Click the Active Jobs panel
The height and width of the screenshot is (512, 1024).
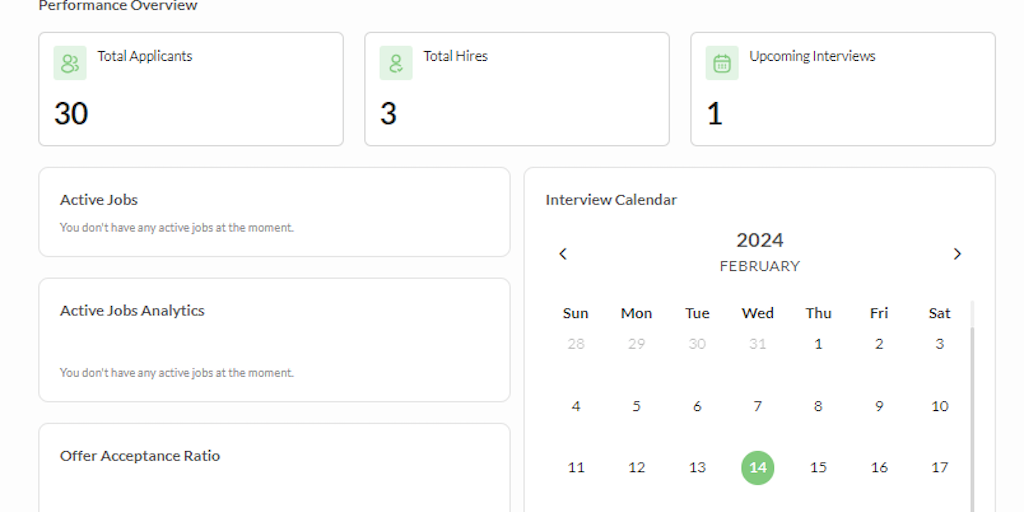(x=274, y=212)
